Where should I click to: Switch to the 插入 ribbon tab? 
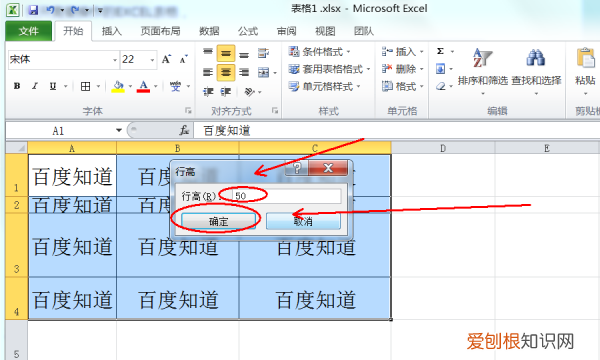pos(112,31)
